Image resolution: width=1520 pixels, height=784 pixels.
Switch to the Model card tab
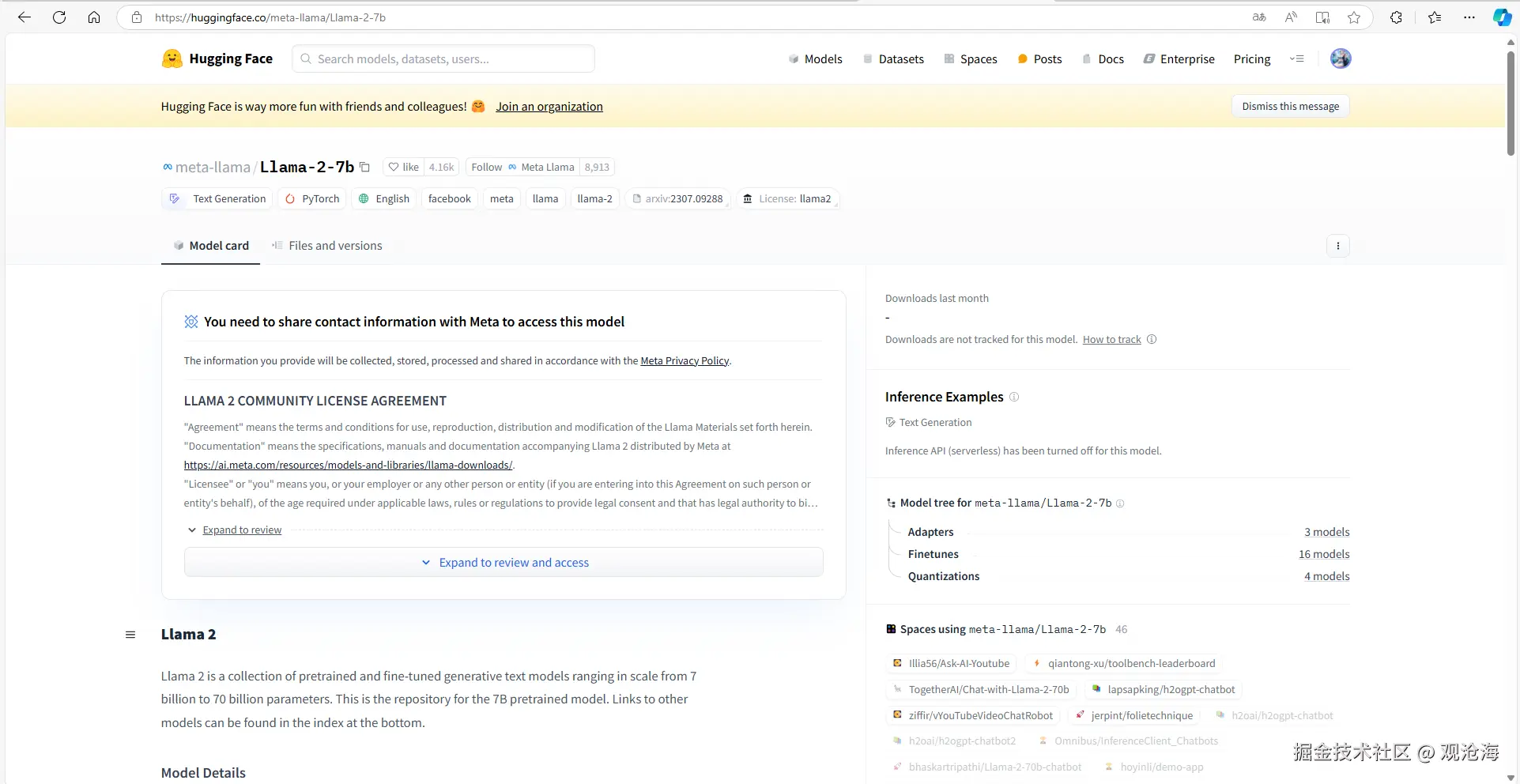[211, 246]
